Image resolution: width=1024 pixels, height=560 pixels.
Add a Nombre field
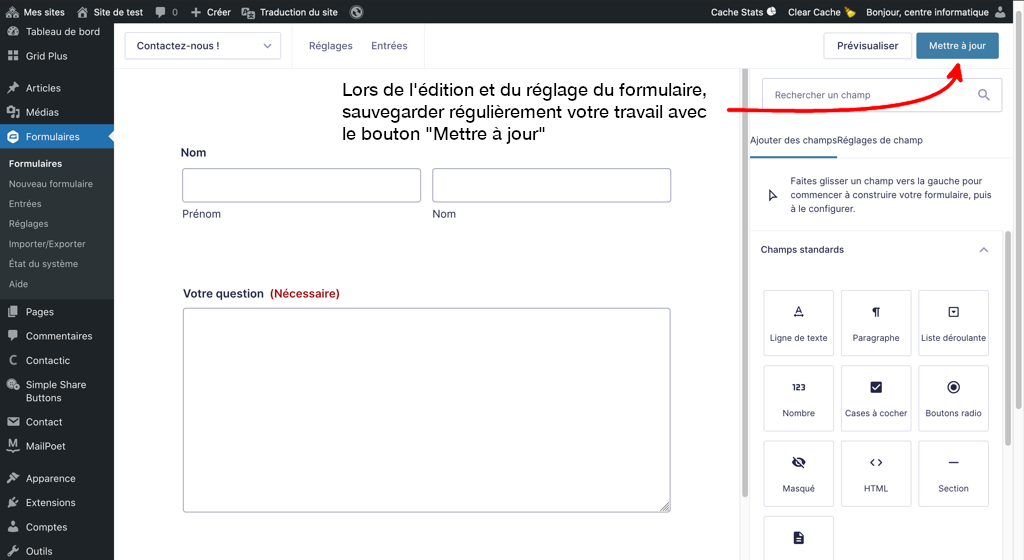[x=798, y=398]
